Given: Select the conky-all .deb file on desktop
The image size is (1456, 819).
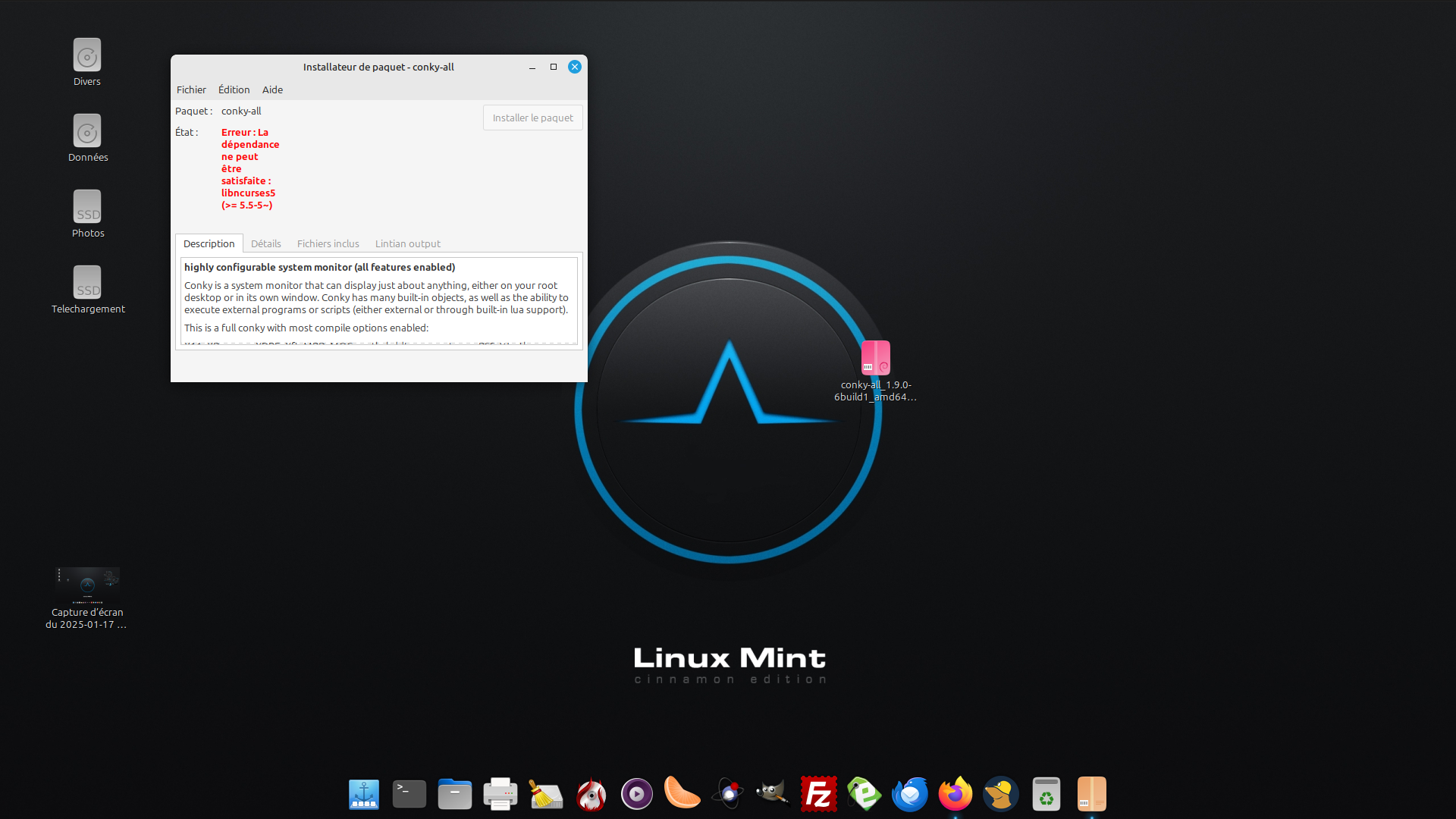Looking at the screenshot, I should coord(876,371).
